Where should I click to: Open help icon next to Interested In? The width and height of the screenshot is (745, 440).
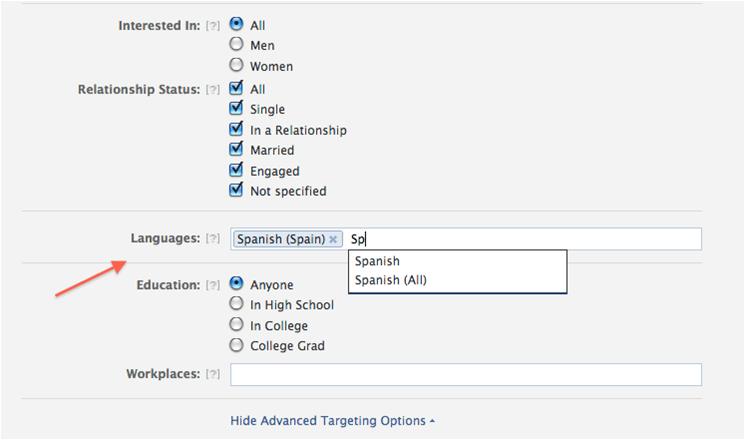pyautogui.click(x=213, y=26)
